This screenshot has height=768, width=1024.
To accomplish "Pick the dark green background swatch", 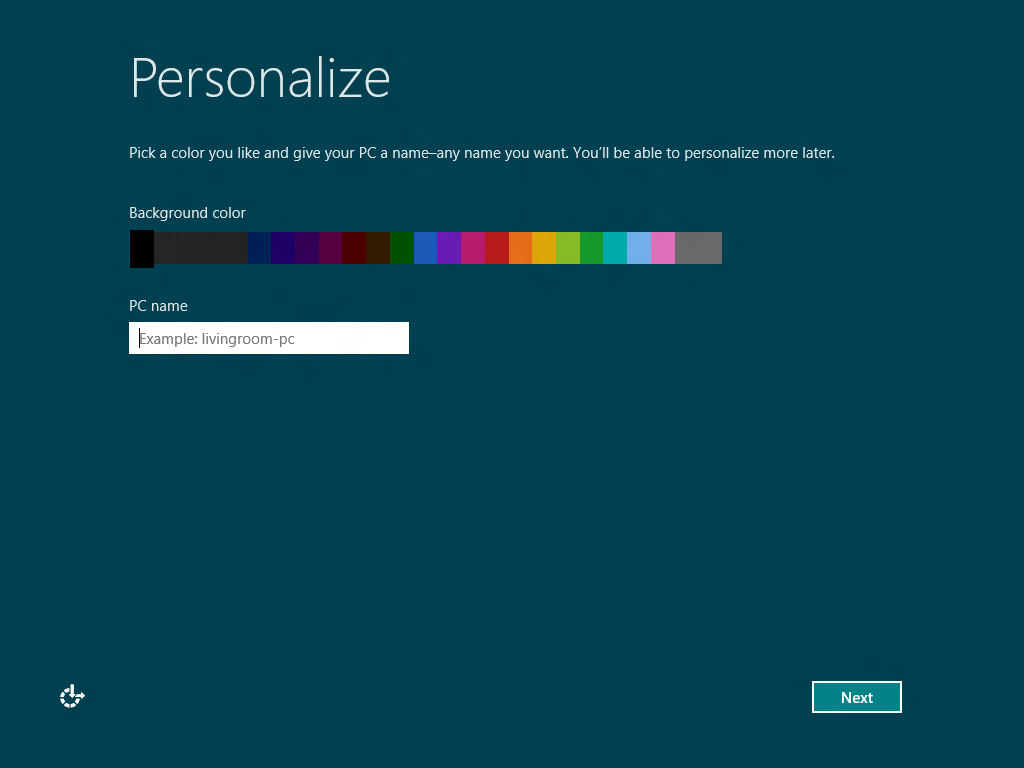I will coord(401,248).
